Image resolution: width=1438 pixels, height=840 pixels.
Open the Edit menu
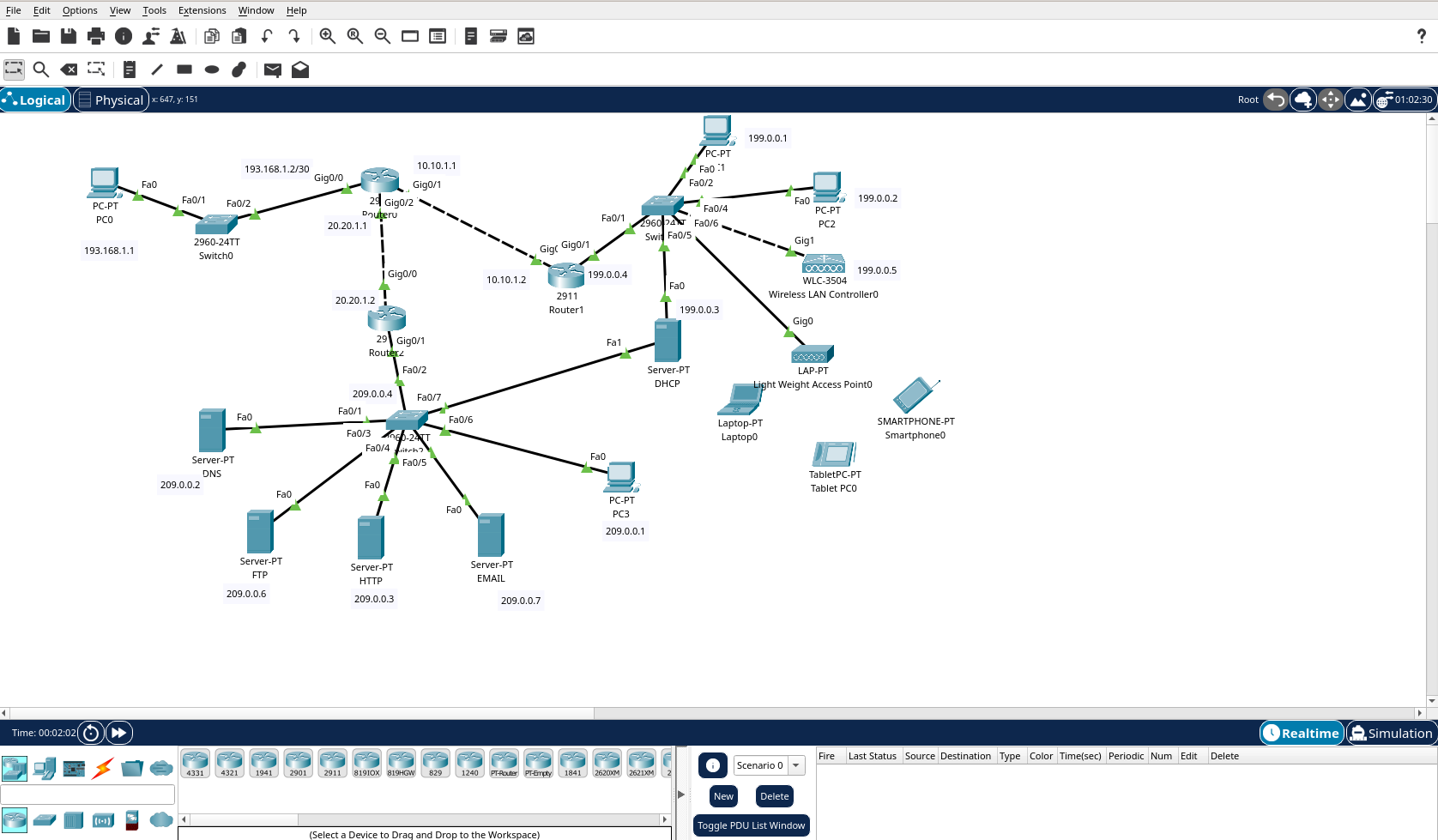coord(42,10)
